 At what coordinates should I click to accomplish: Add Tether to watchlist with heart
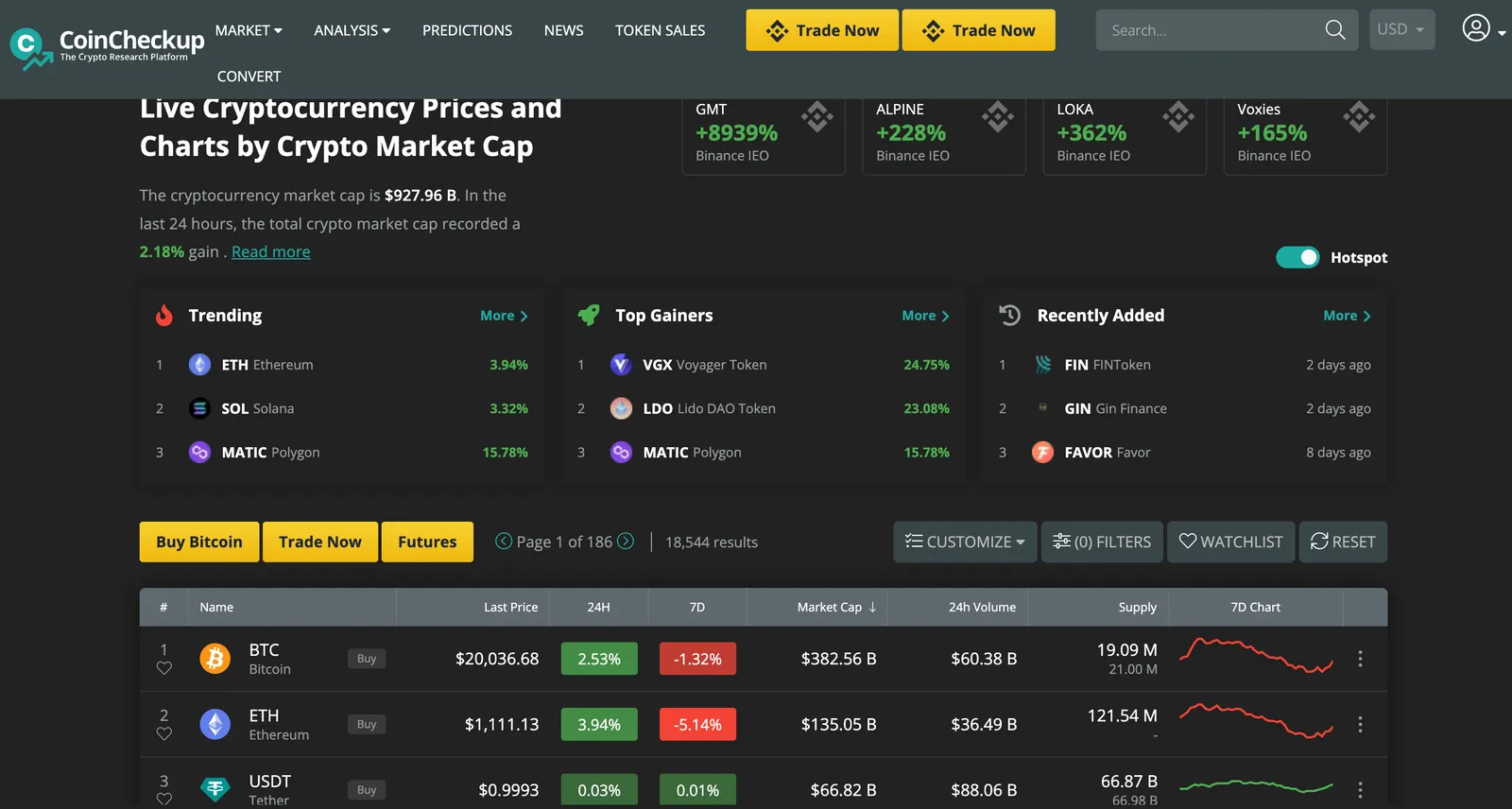(163, 800)
